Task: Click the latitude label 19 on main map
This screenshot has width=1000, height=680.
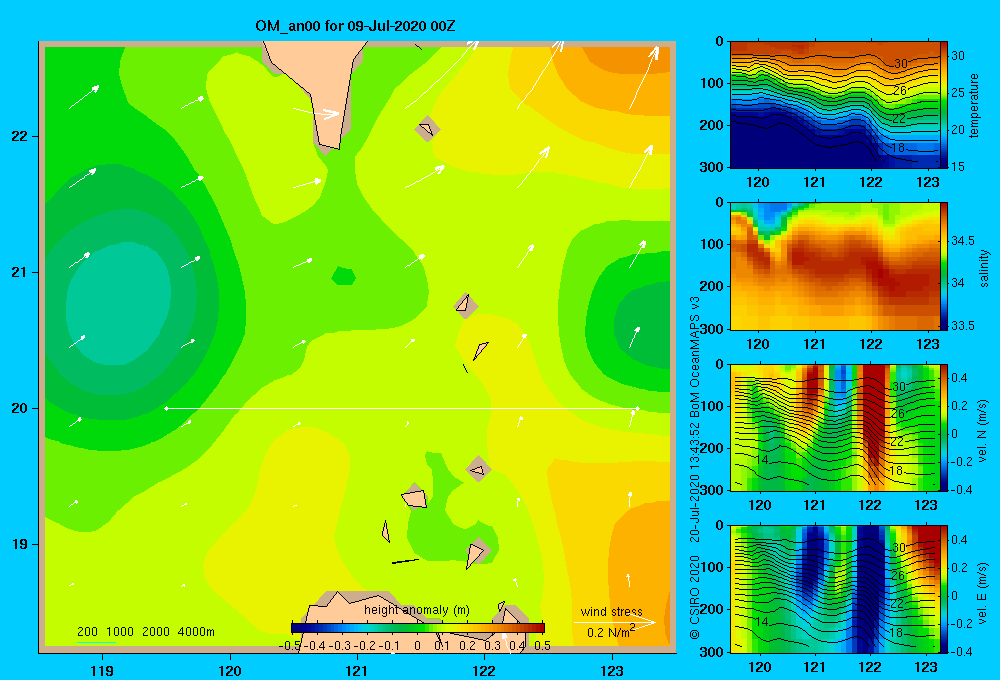Action: click(x=19, y=544)
